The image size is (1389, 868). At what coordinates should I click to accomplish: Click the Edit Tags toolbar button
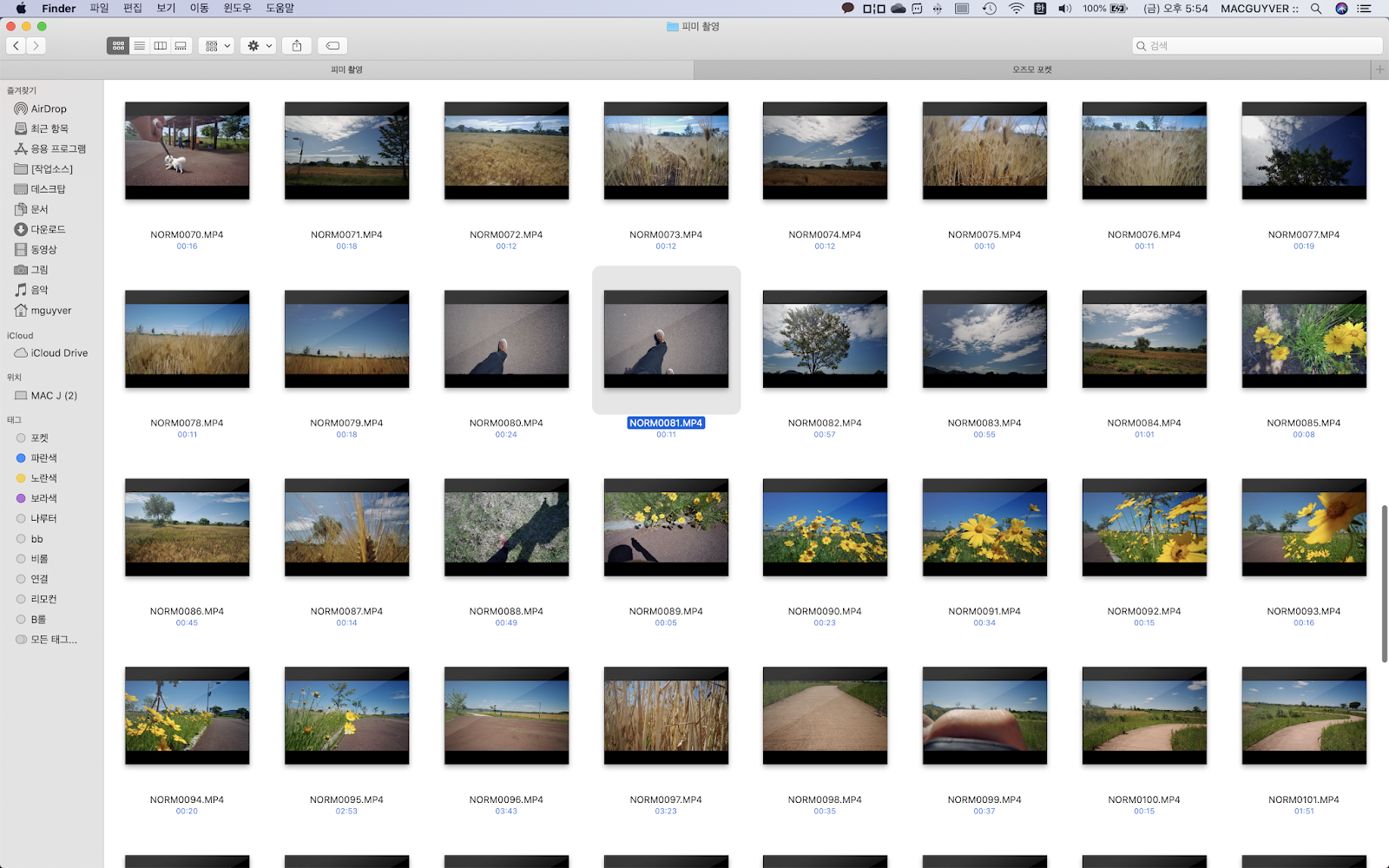click(332, 46)
